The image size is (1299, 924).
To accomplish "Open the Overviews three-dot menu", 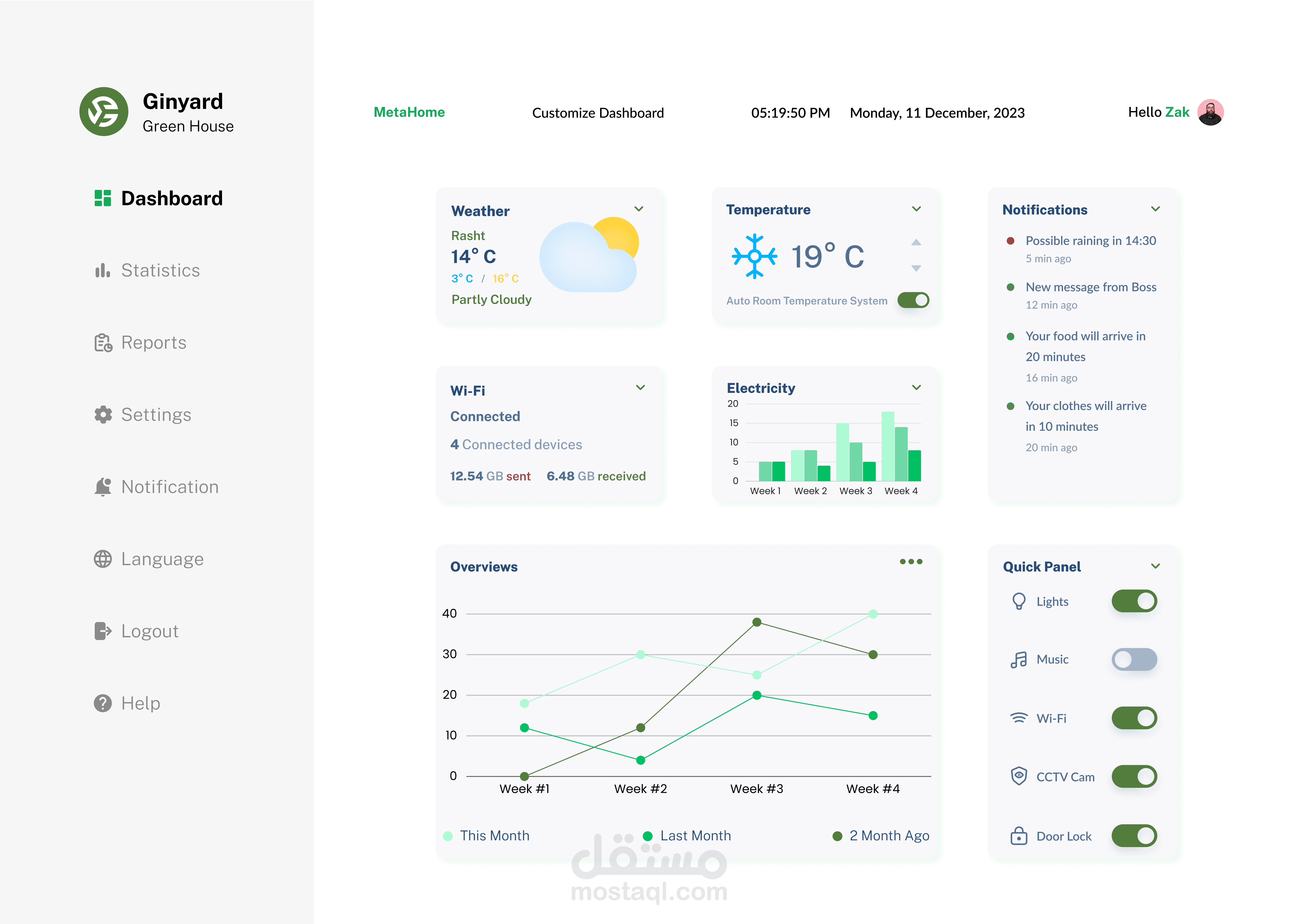I will 910,562.
